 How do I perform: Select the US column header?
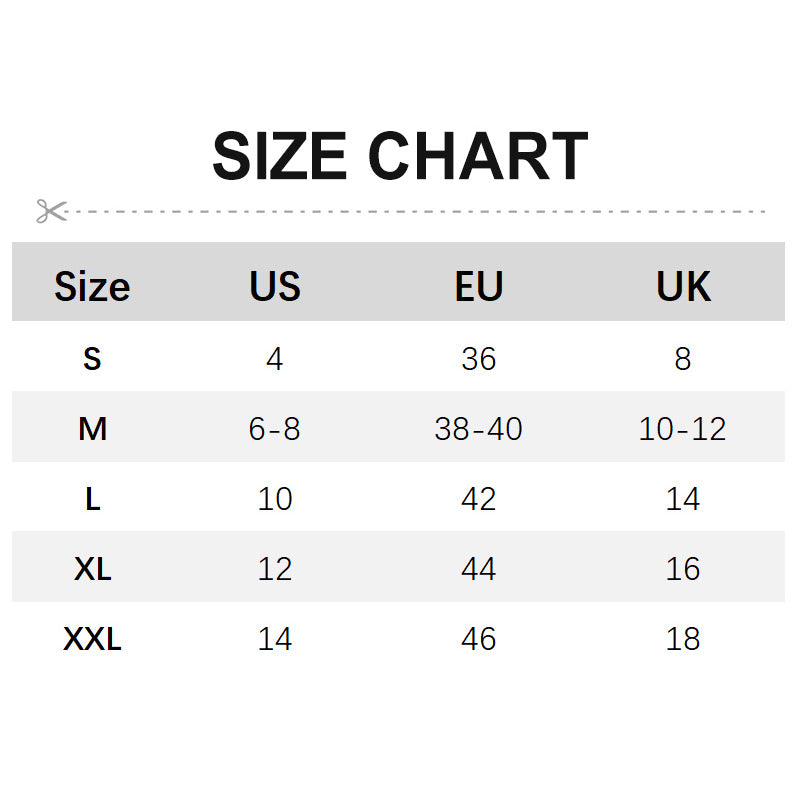coord(275,287)
